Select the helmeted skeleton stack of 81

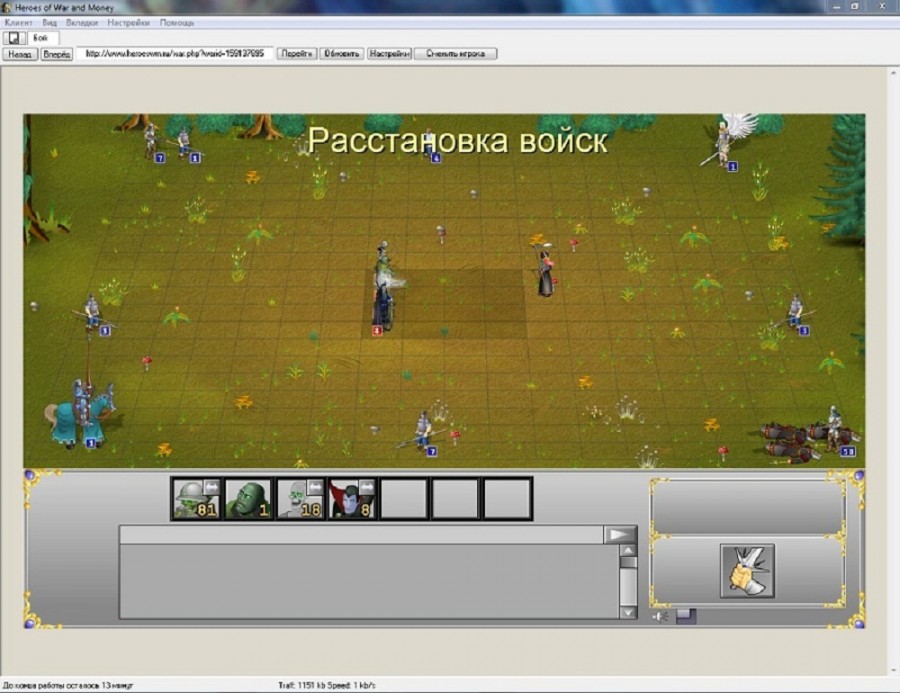pyautogui.click(x=196, y=498)
